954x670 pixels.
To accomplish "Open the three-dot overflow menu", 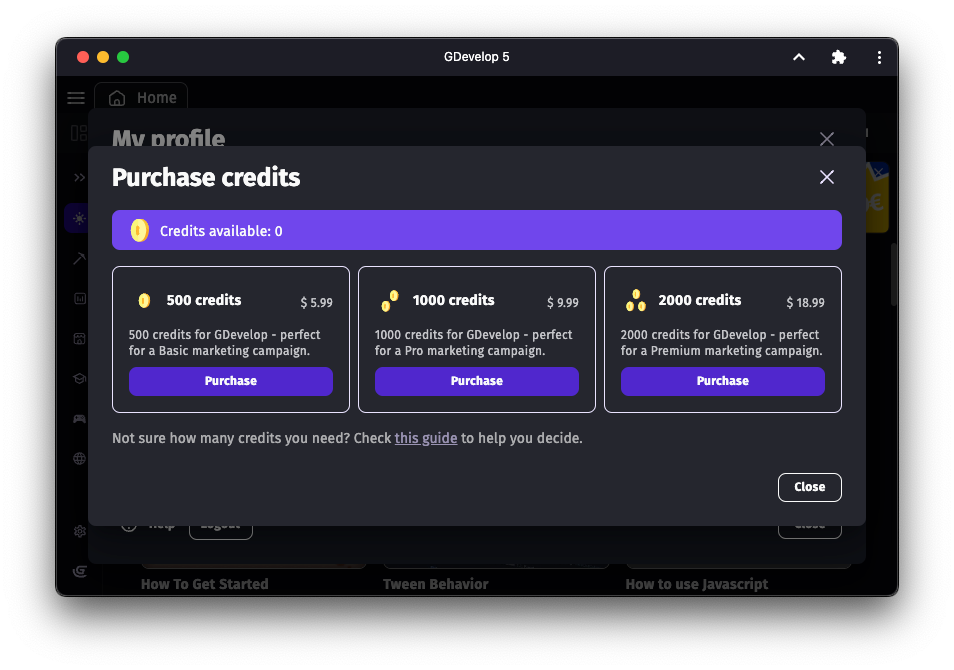I will [879, 57].
